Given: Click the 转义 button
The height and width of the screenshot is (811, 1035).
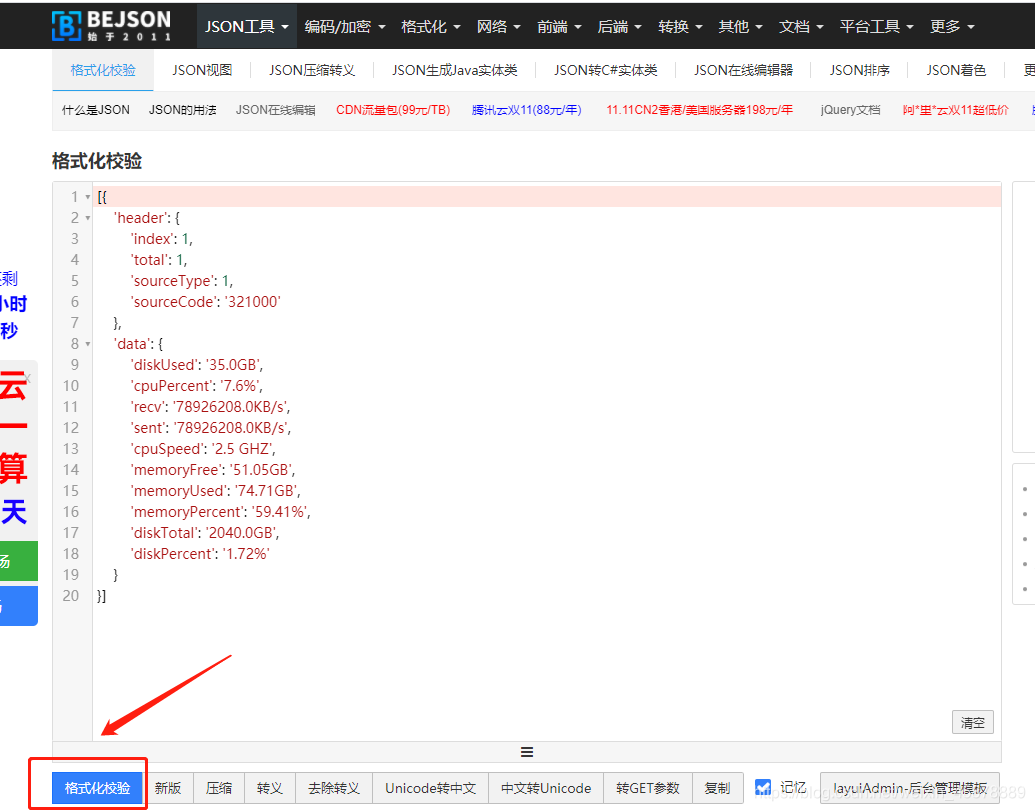Looking at the screenshot, I should pyautogui.click(x=270, y=788).
